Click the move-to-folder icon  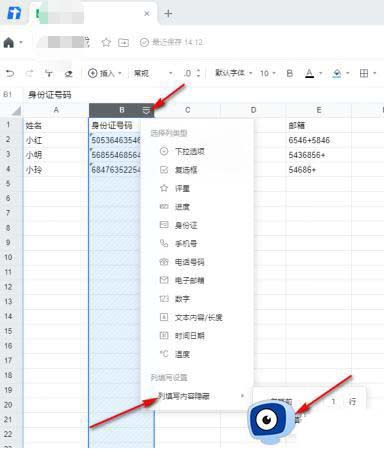123,43
